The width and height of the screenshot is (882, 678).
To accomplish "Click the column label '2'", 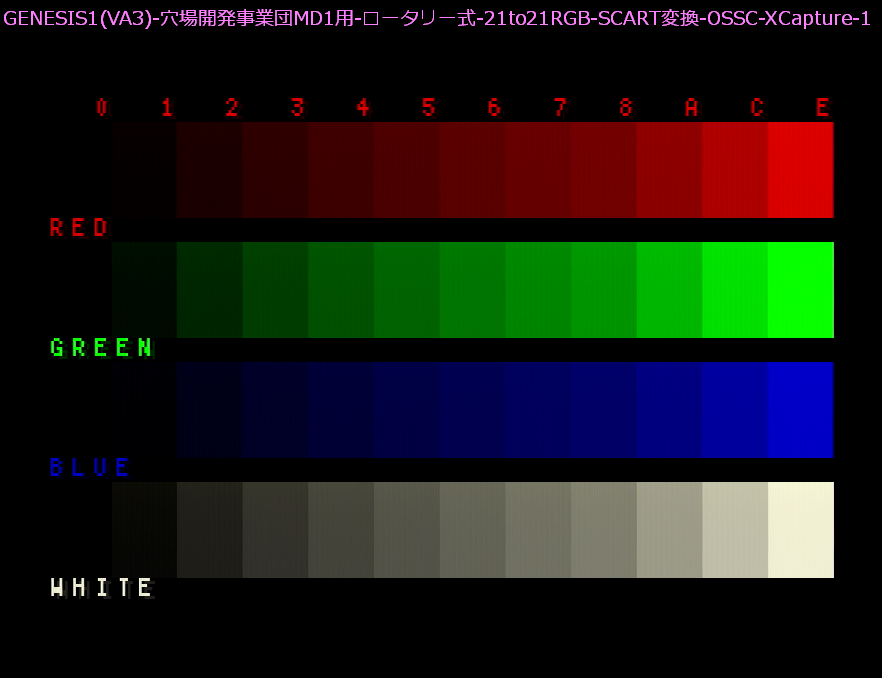I will (232, 107).
